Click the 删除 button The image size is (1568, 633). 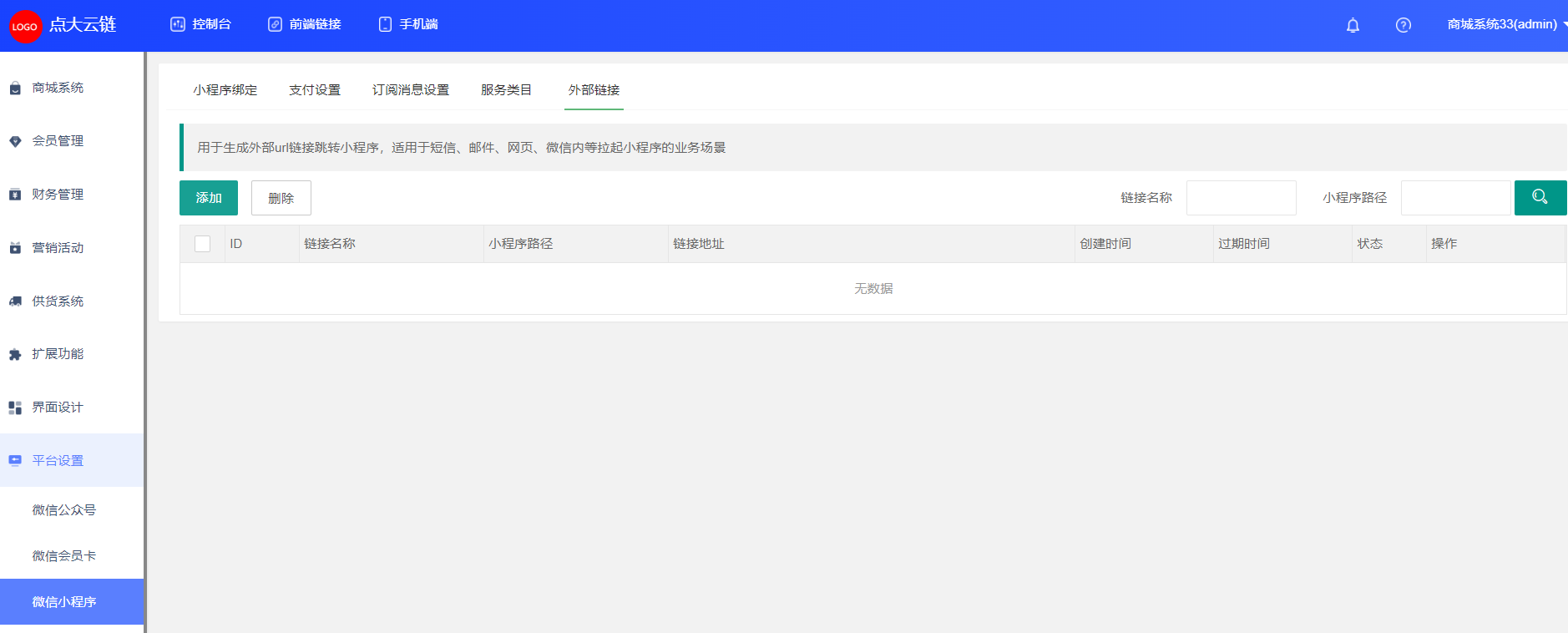[281, 198]
